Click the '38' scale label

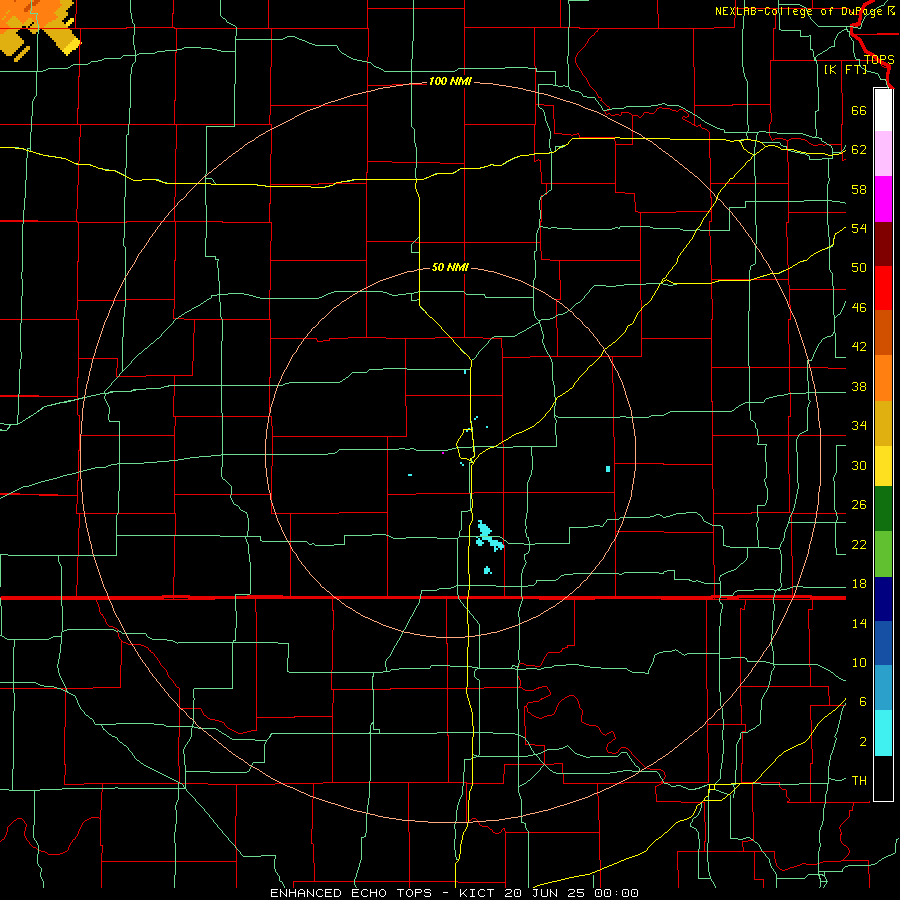[x=859, y=387]
